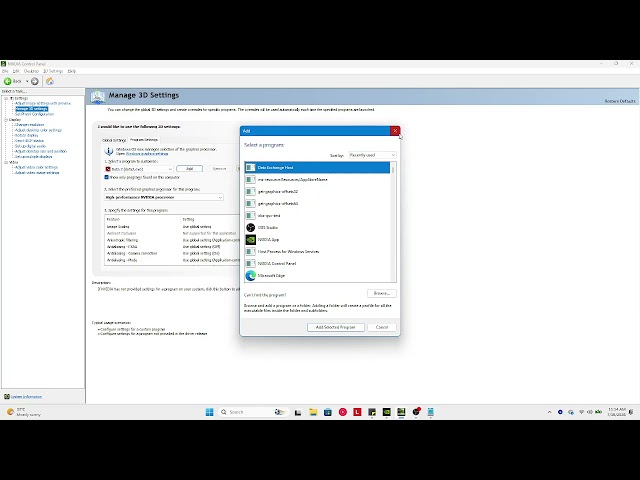Screen dimensions: 640x480
Task: Click the program list scrollbar thumb
Action: (x=393, y=168)
